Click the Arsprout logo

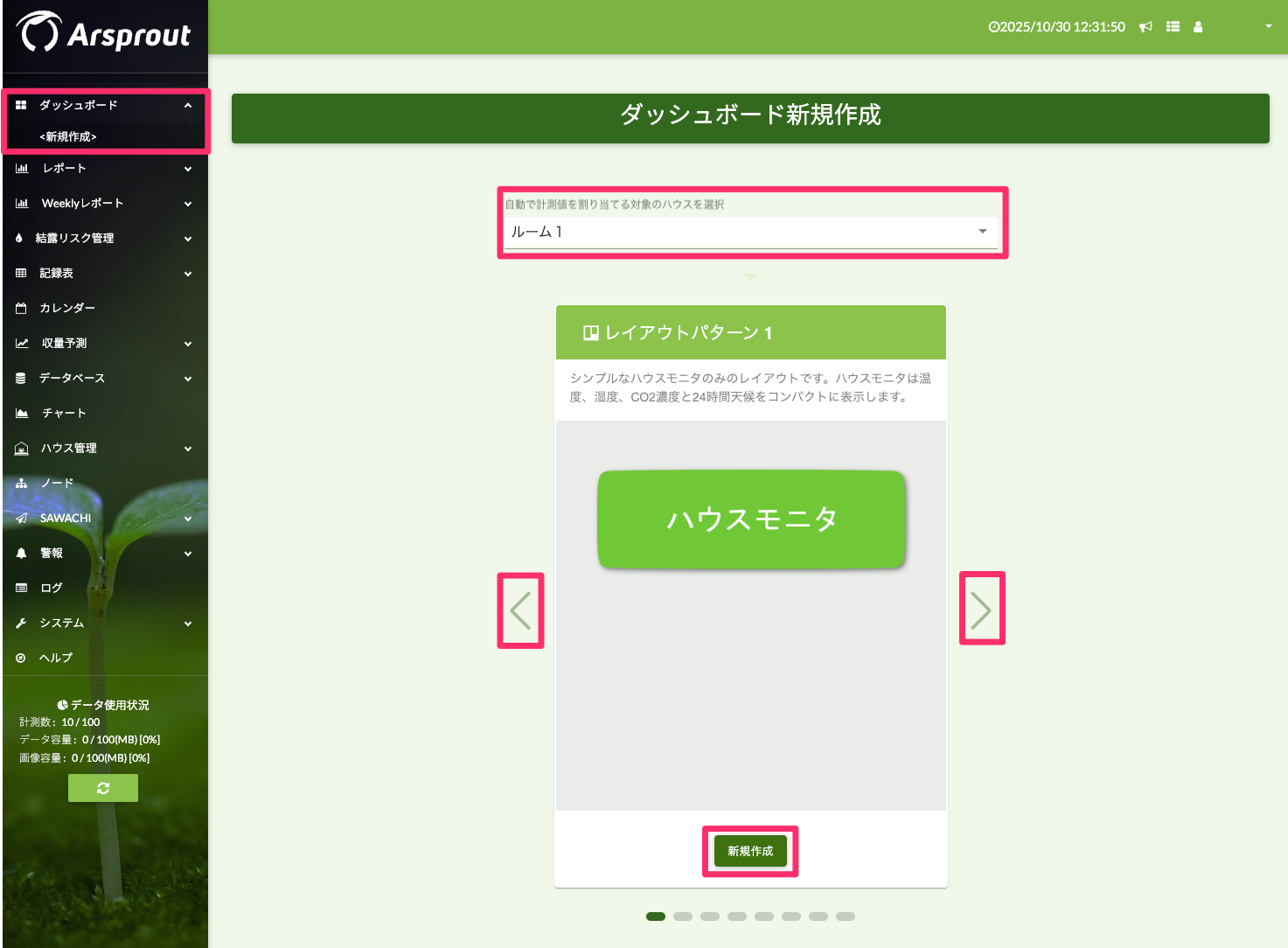(104, 34)
